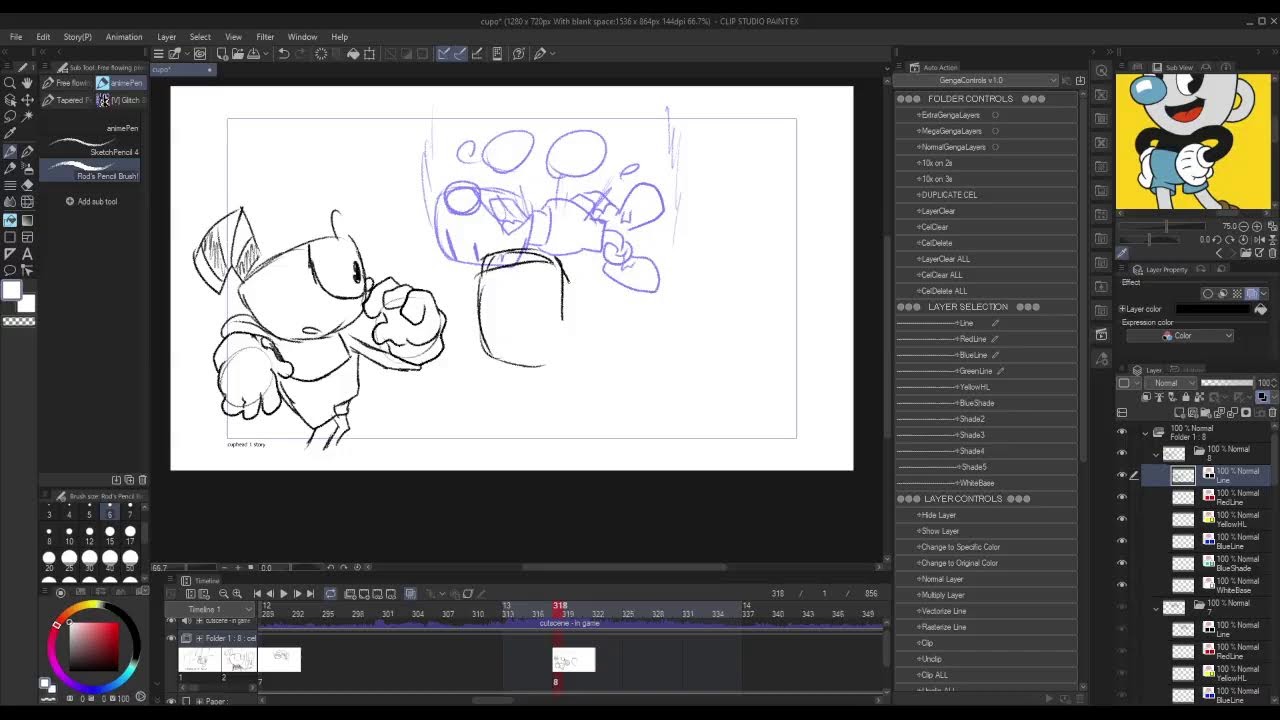The width and height of the screenshot is (1280, 720).
Task: Click the Redo arrow in command bar
Action: tap(301, 54)
